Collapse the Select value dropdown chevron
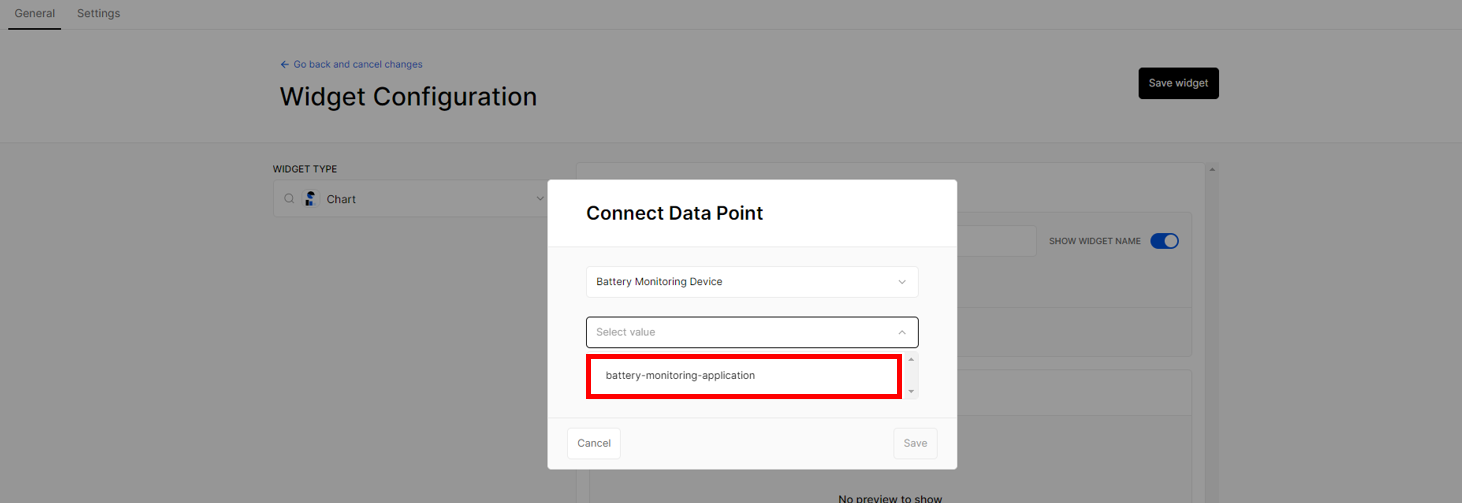1462x503 pixels. 902,332
